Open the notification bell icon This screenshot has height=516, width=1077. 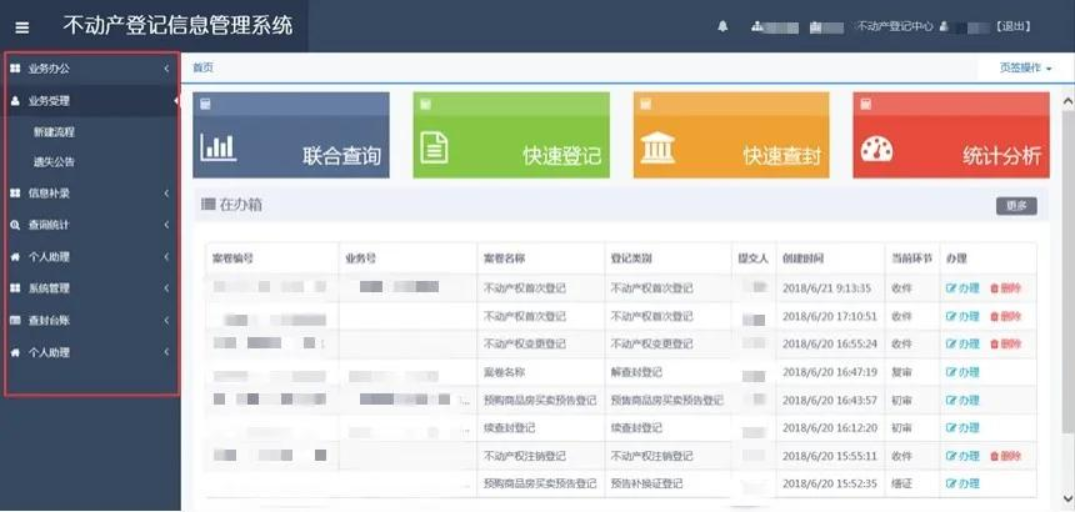(723, 27)
